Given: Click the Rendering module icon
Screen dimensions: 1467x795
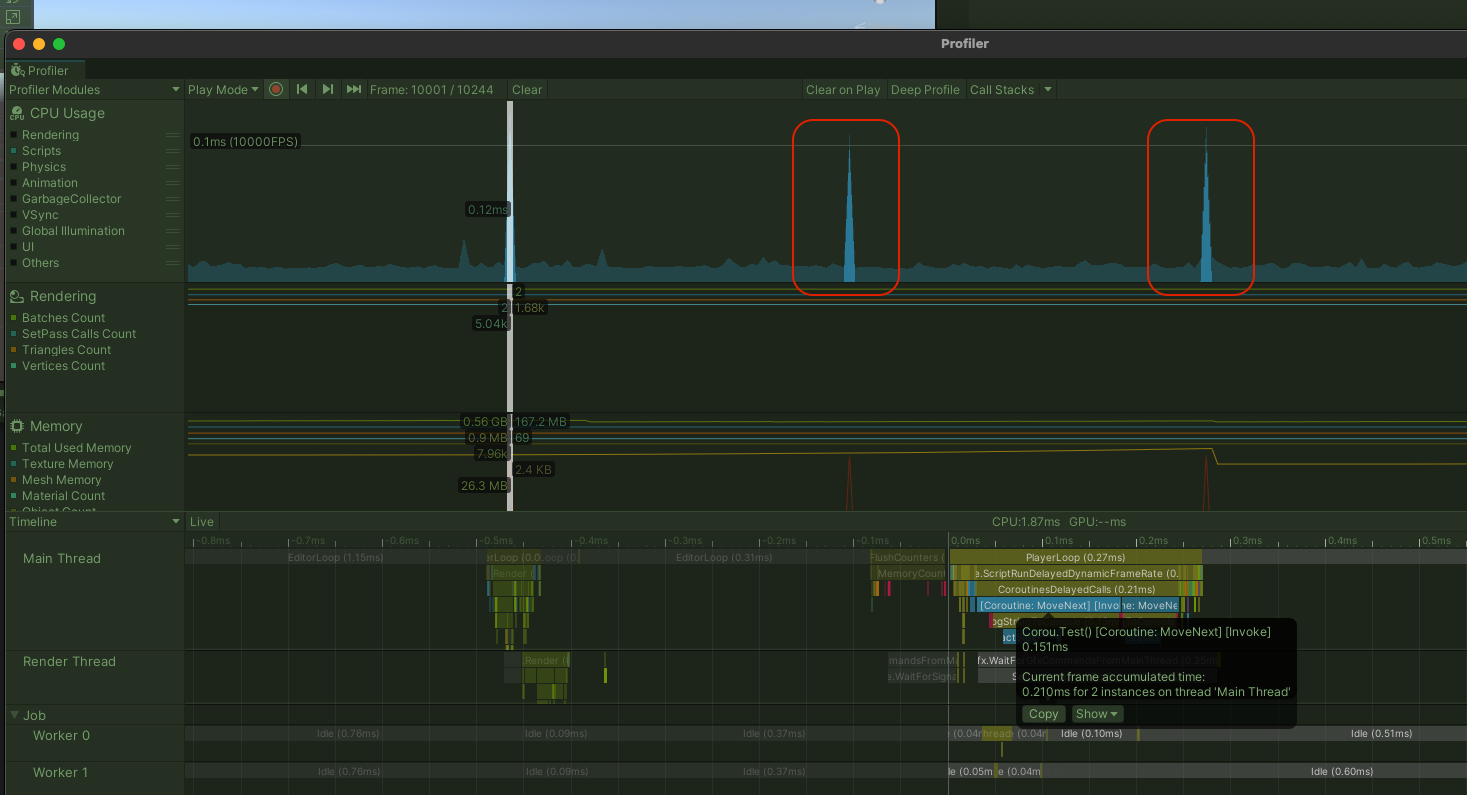Looking at the screenshot, I should coord(16,296).
